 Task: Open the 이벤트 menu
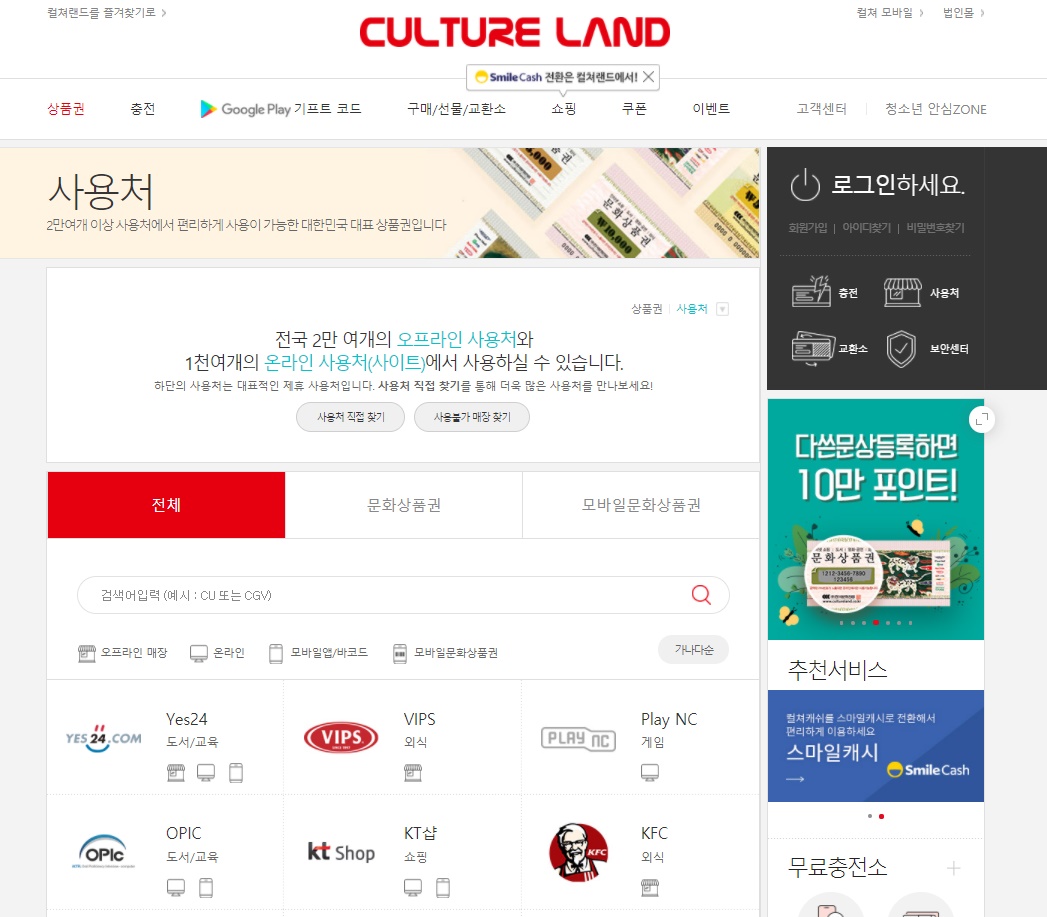pos(711,109)
